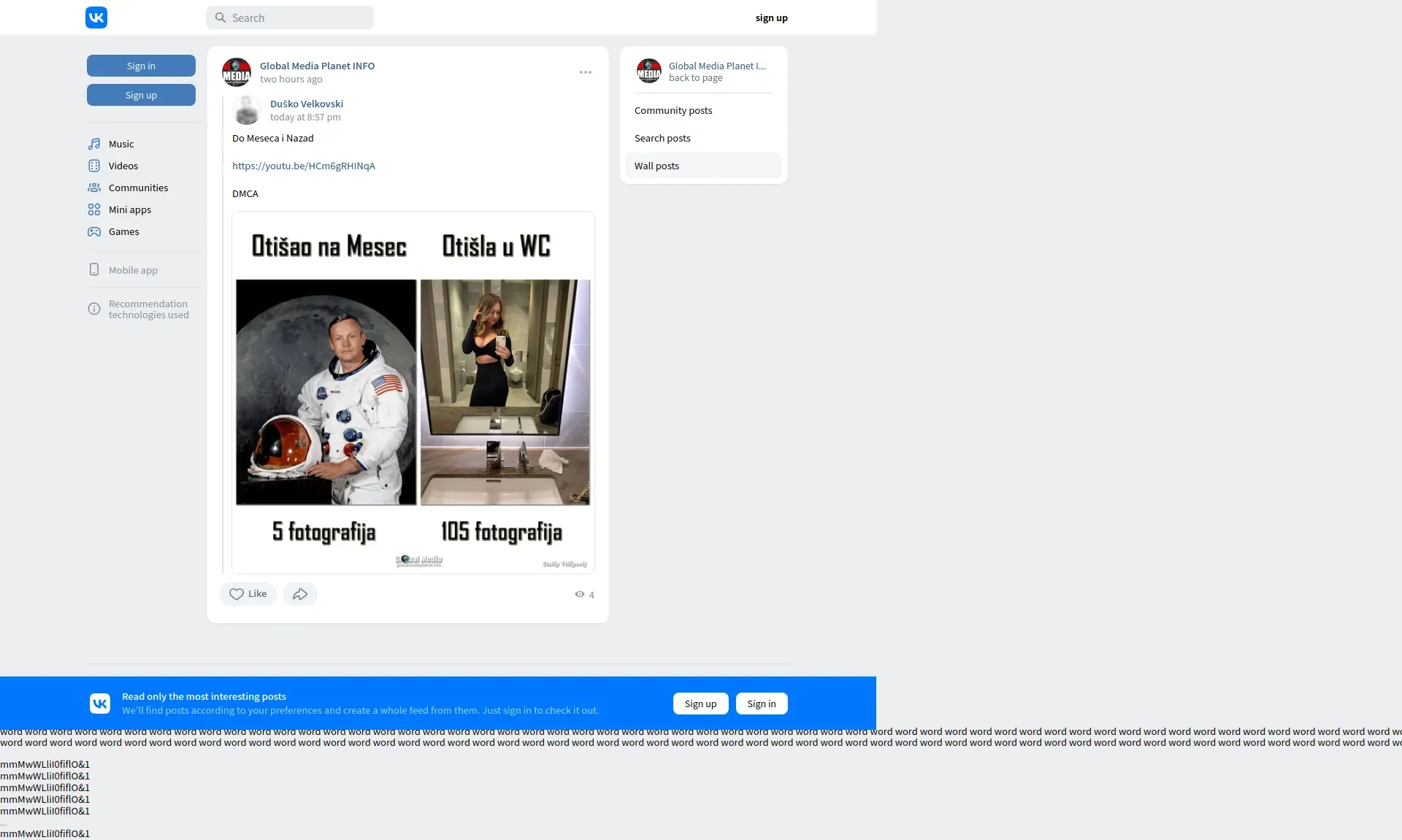Toggle Like on the post
This screenshot has width=1402, height=840.
coord(248,594)
